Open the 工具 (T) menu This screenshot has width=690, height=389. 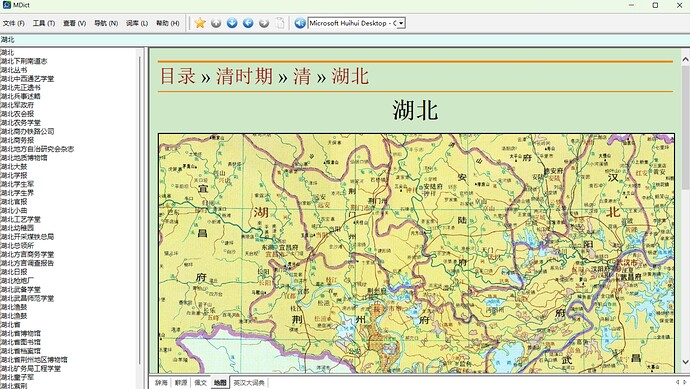click(44, 23)
